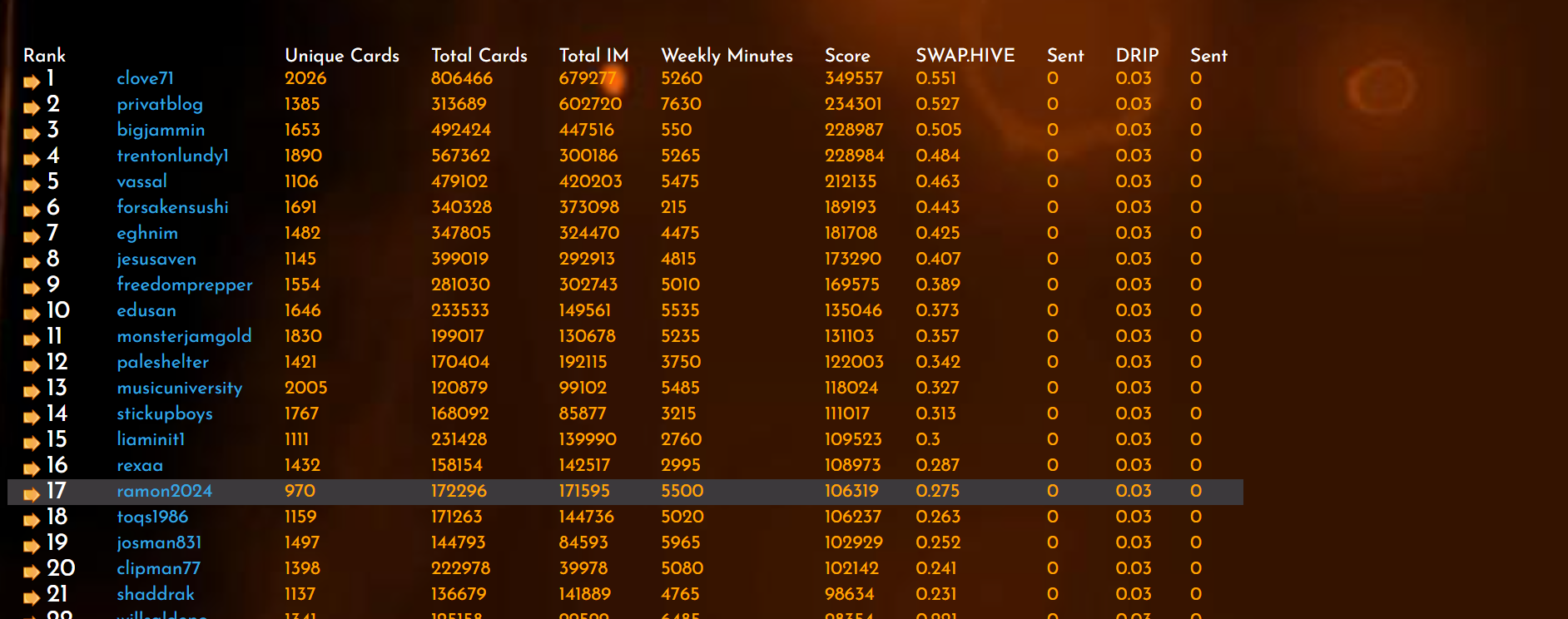Click the arrow icon beside rank 18
The width and height of the screenshot is (1568, 619).
(x=32, y=521)
